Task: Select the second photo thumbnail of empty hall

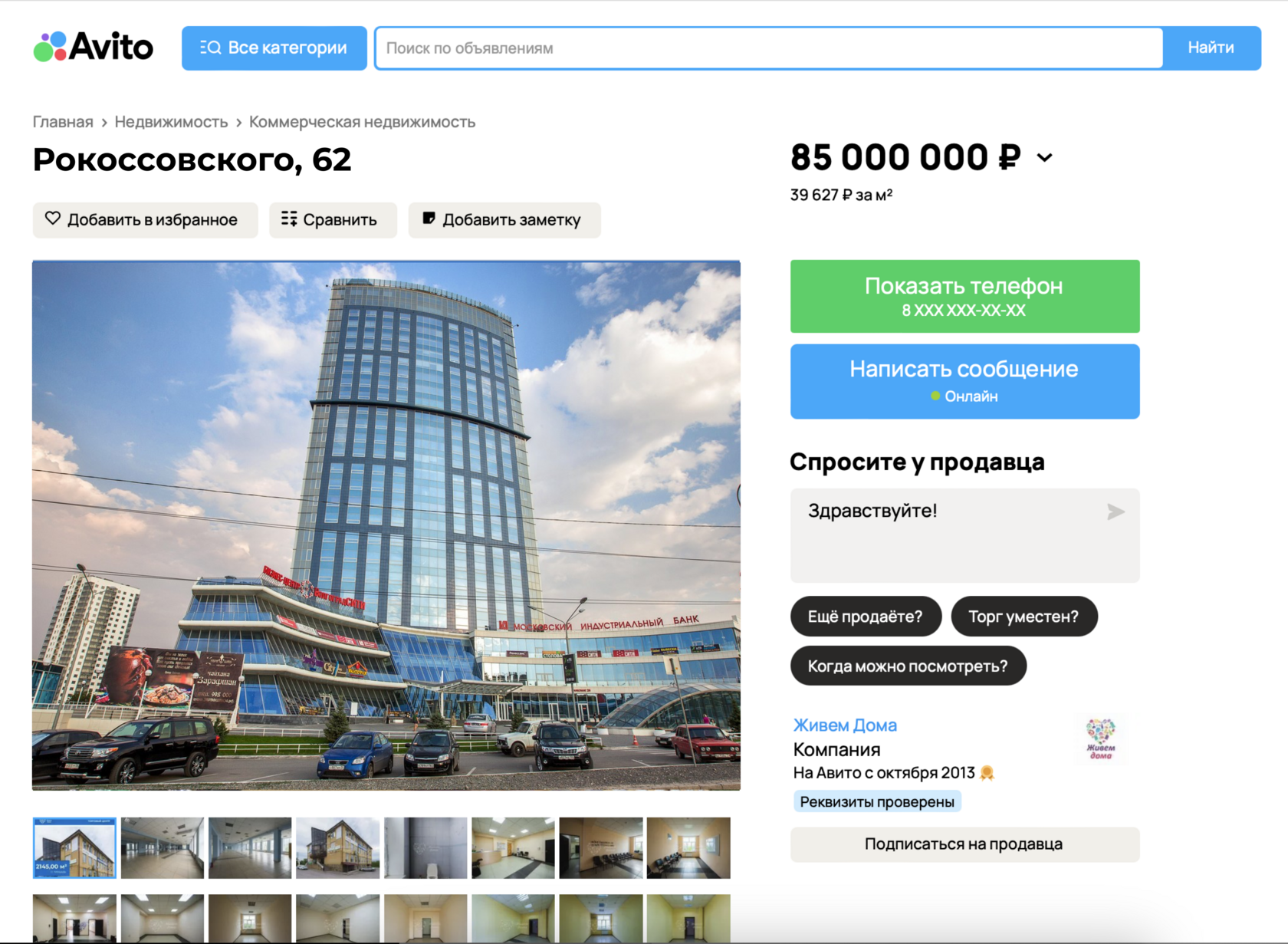Action: (x=163, y=847)
